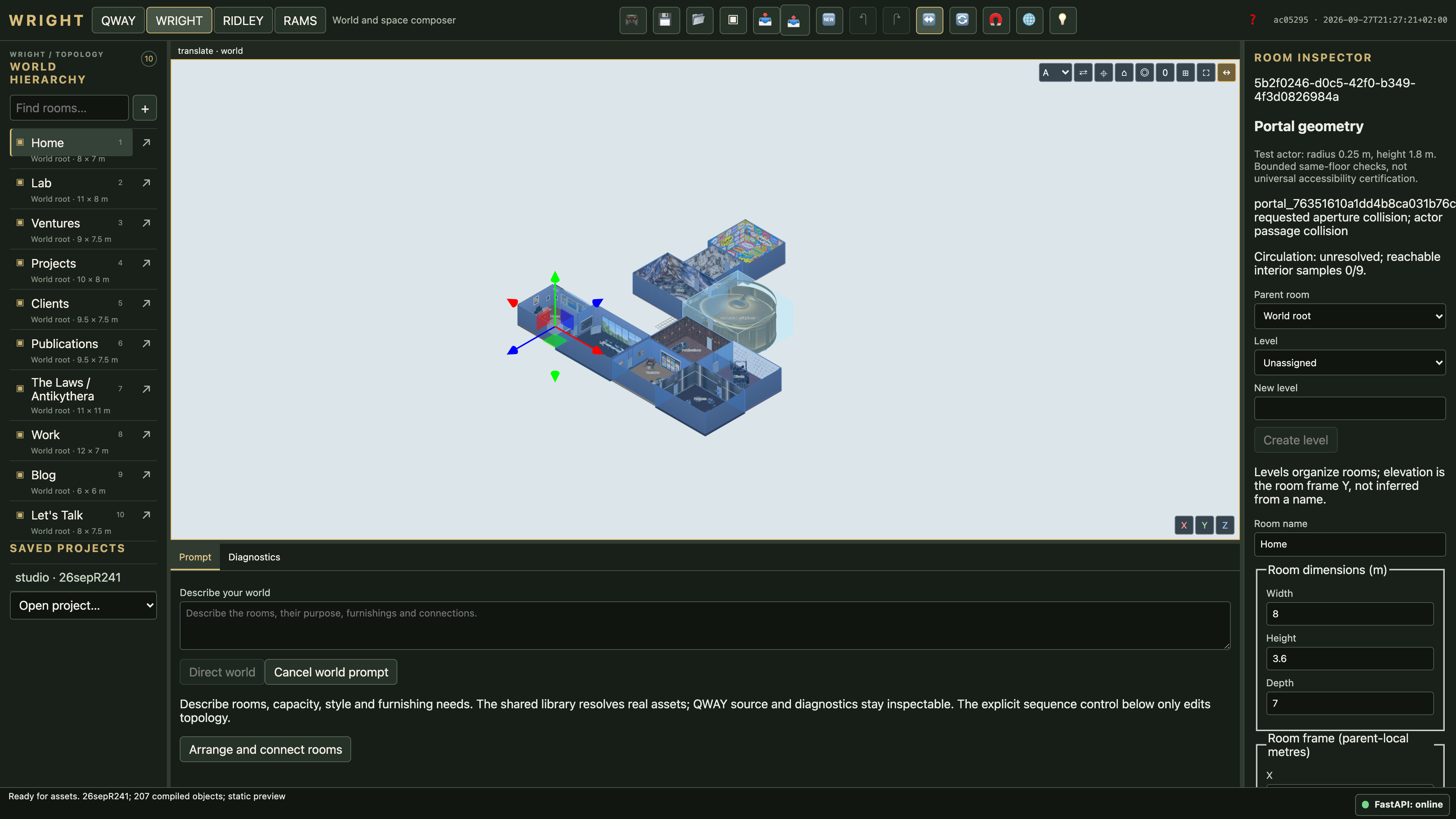Toggle the green Y axis button
Viewport: 1456px width, 819px height.
point(1205,525)
